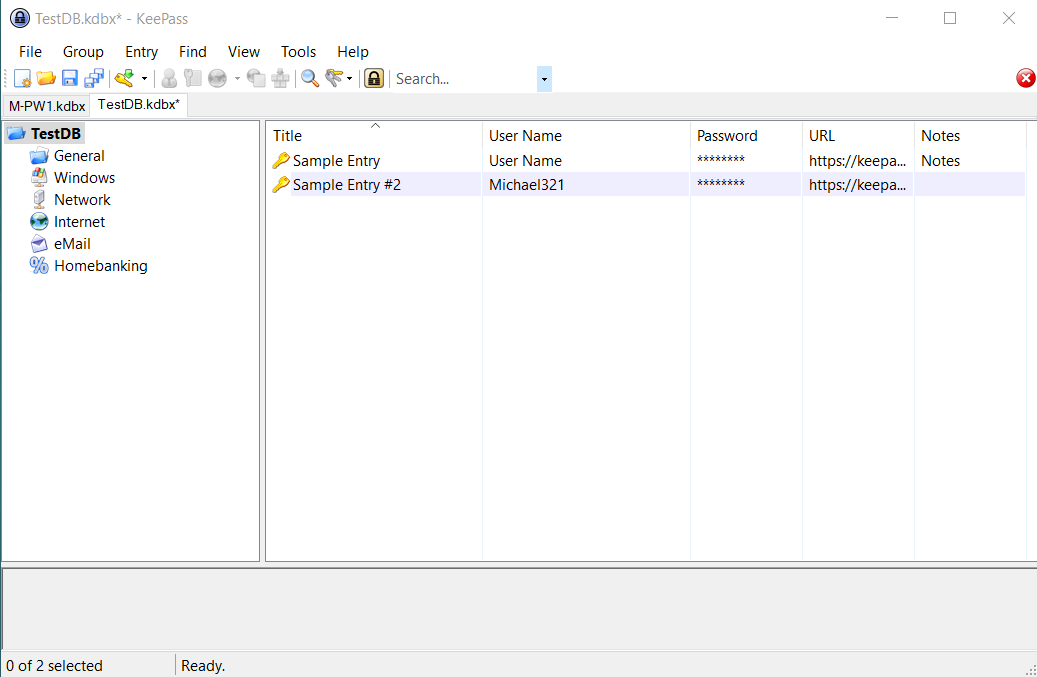Click the Add Entry key icon

point(124,79)
